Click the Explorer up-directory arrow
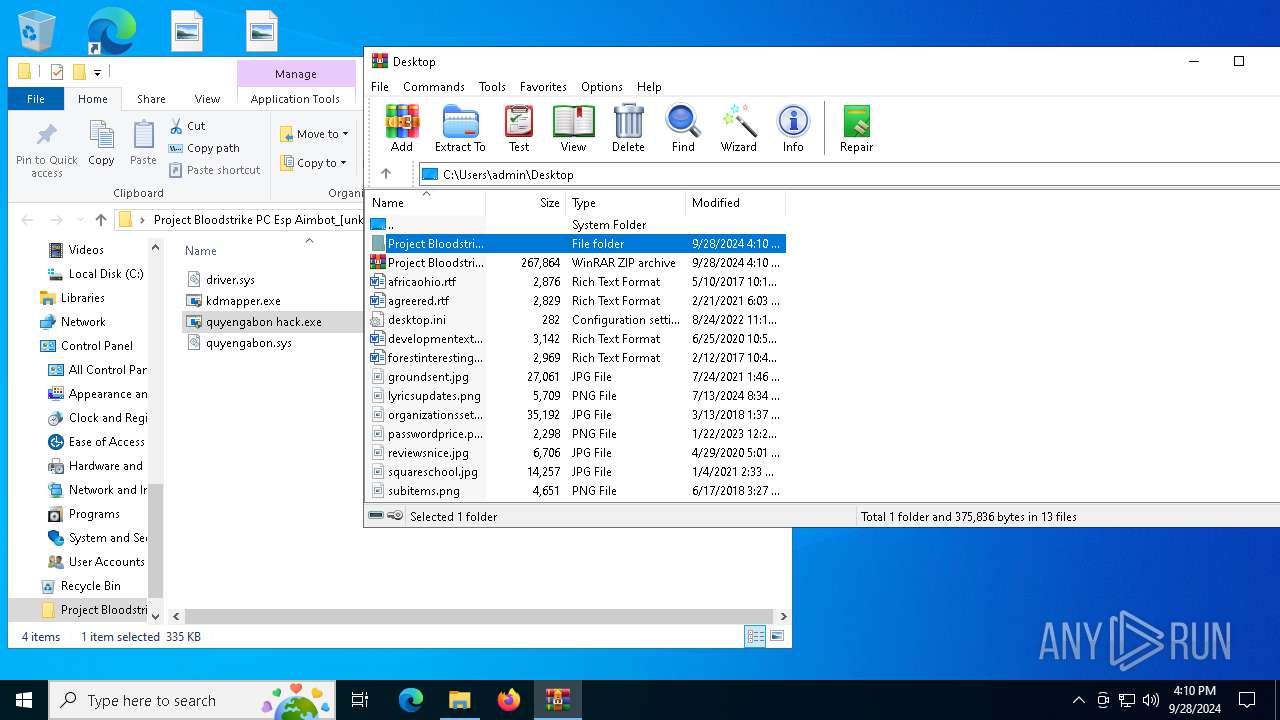 point(101,220)
